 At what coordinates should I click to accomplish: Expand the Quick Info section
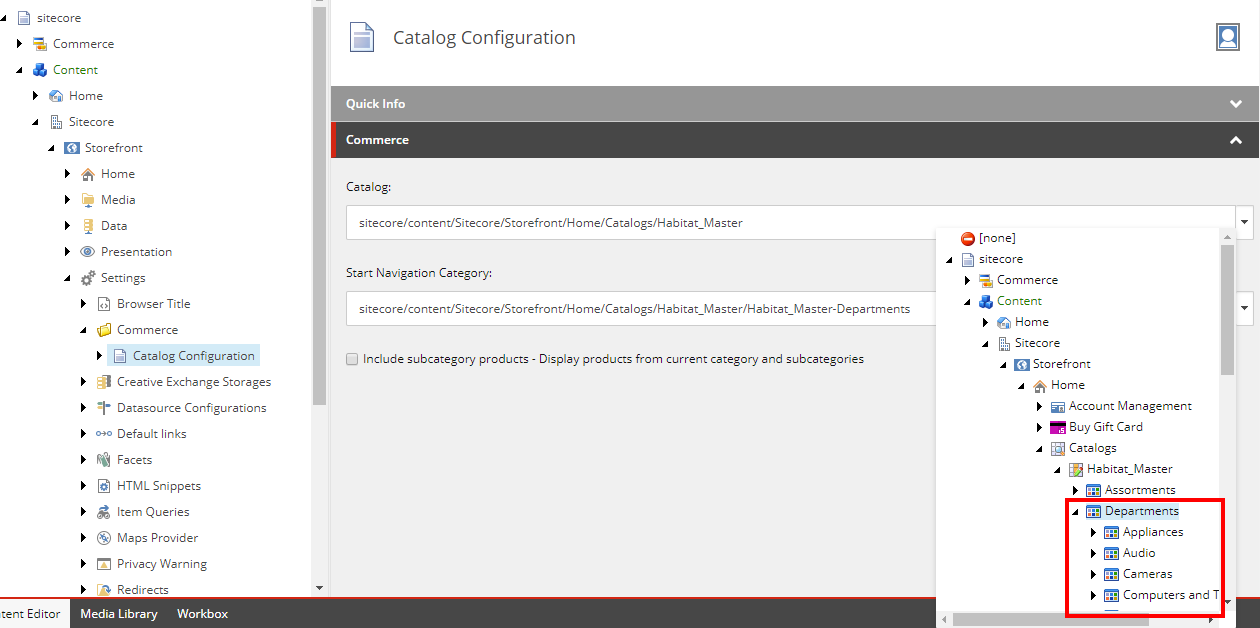(1236, 103)
